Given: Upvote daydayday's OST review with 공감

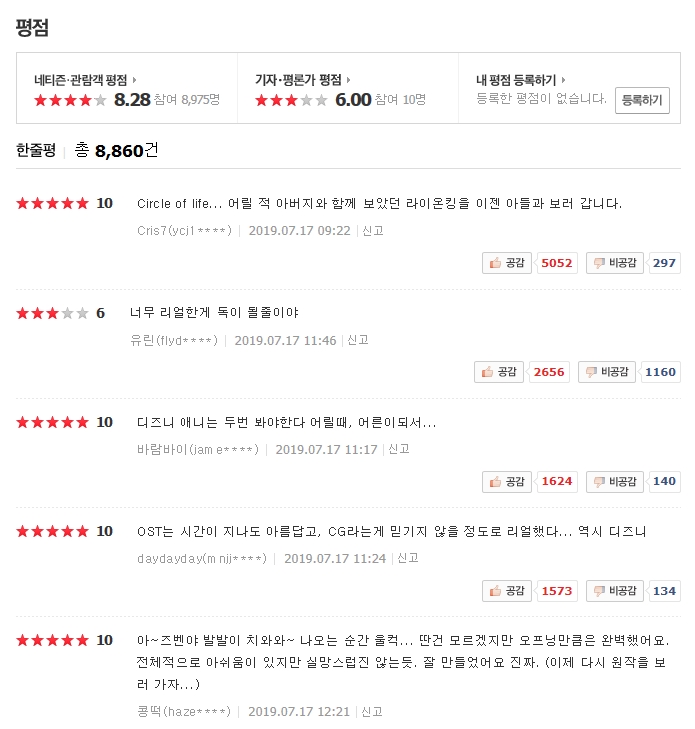Looking at the screenshot, I should pos(507,591).
